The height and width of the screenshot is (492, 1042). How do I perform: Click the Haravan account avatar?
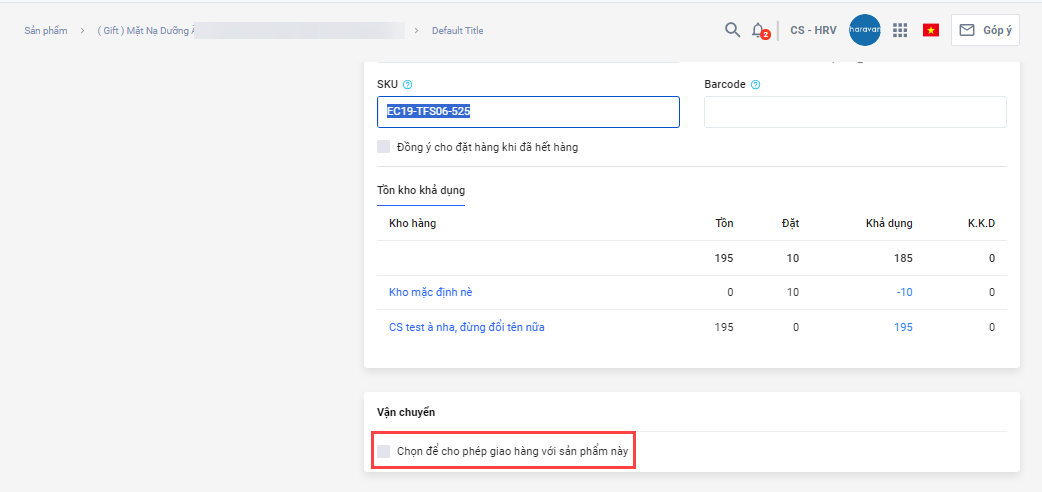(x=864, y=30)
